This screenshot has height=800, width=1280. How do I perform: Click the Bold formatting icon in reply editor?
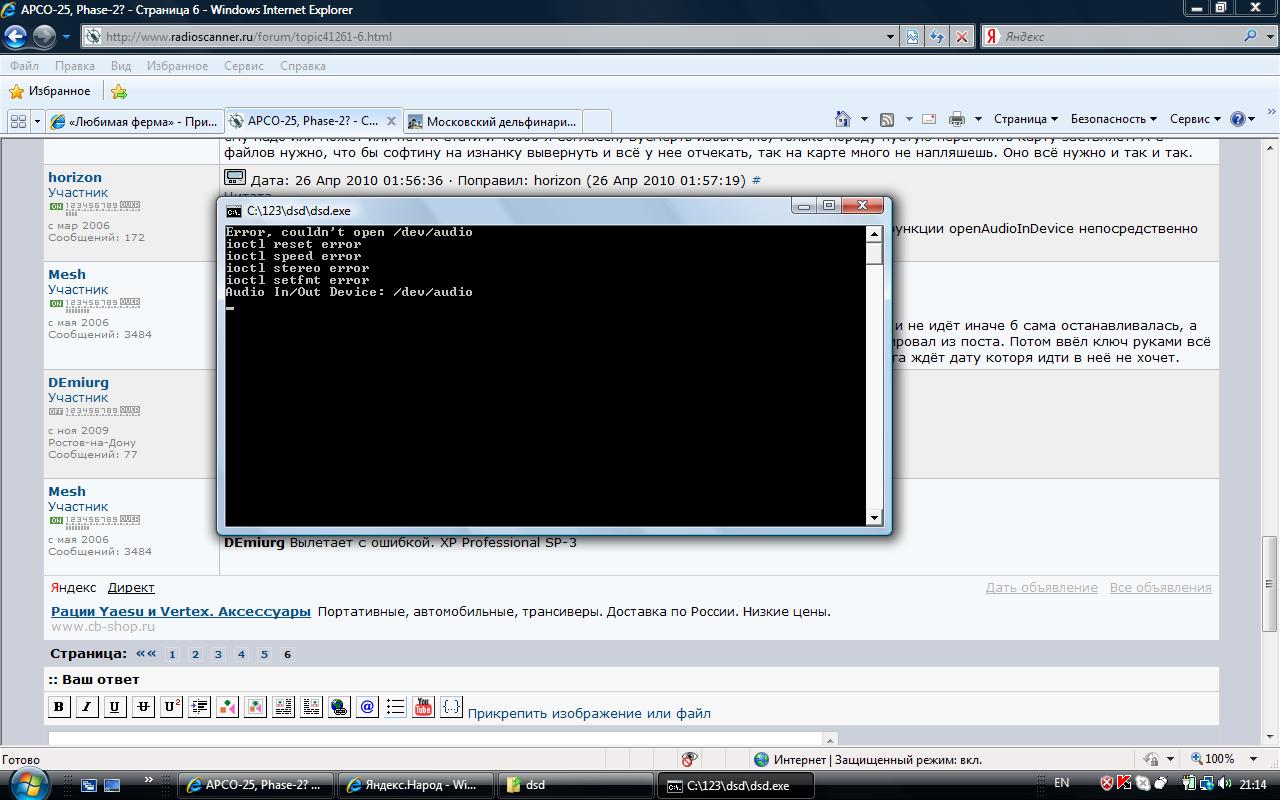[x=59, y=706]
